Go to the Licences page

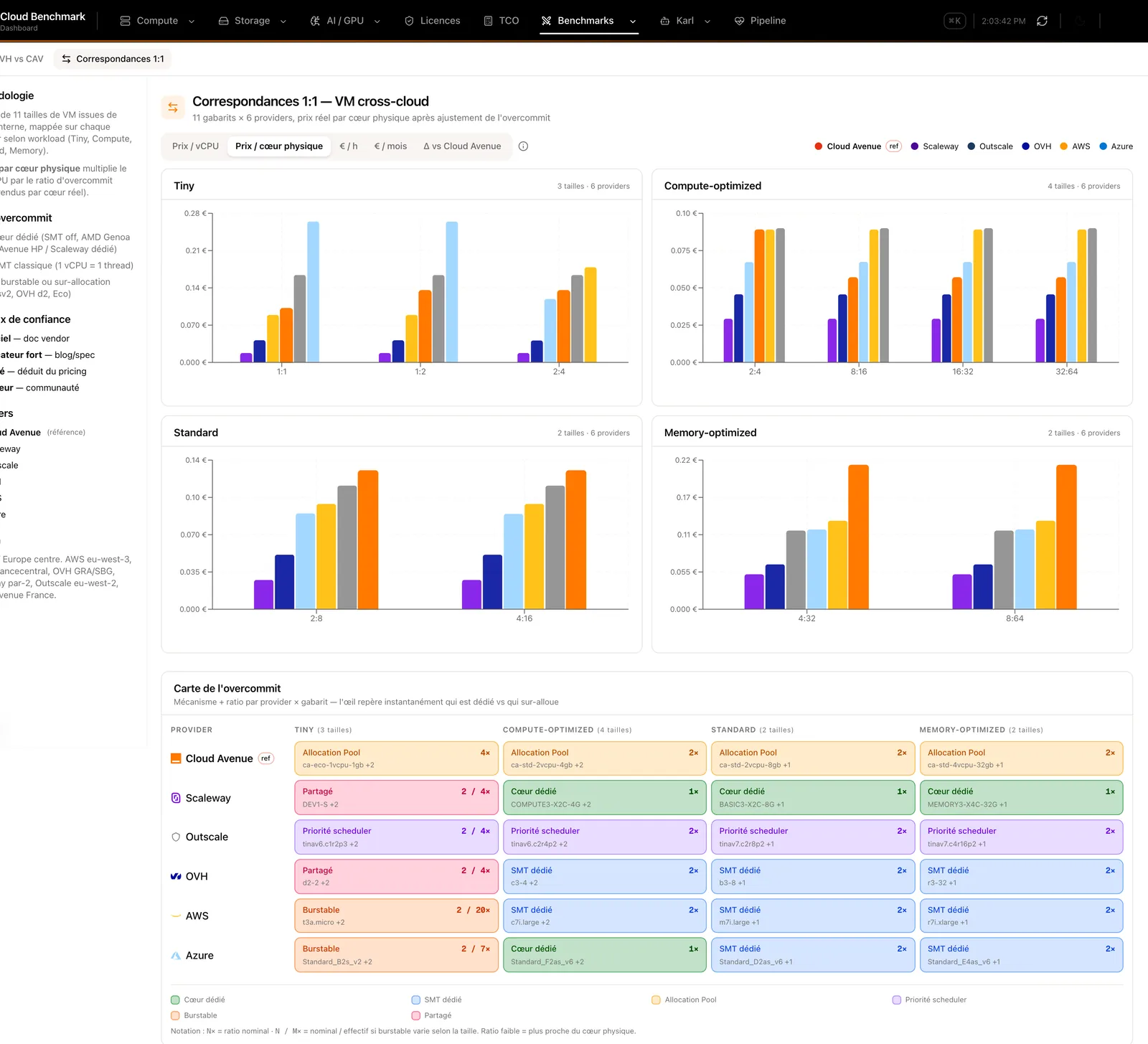click(432, 21)
